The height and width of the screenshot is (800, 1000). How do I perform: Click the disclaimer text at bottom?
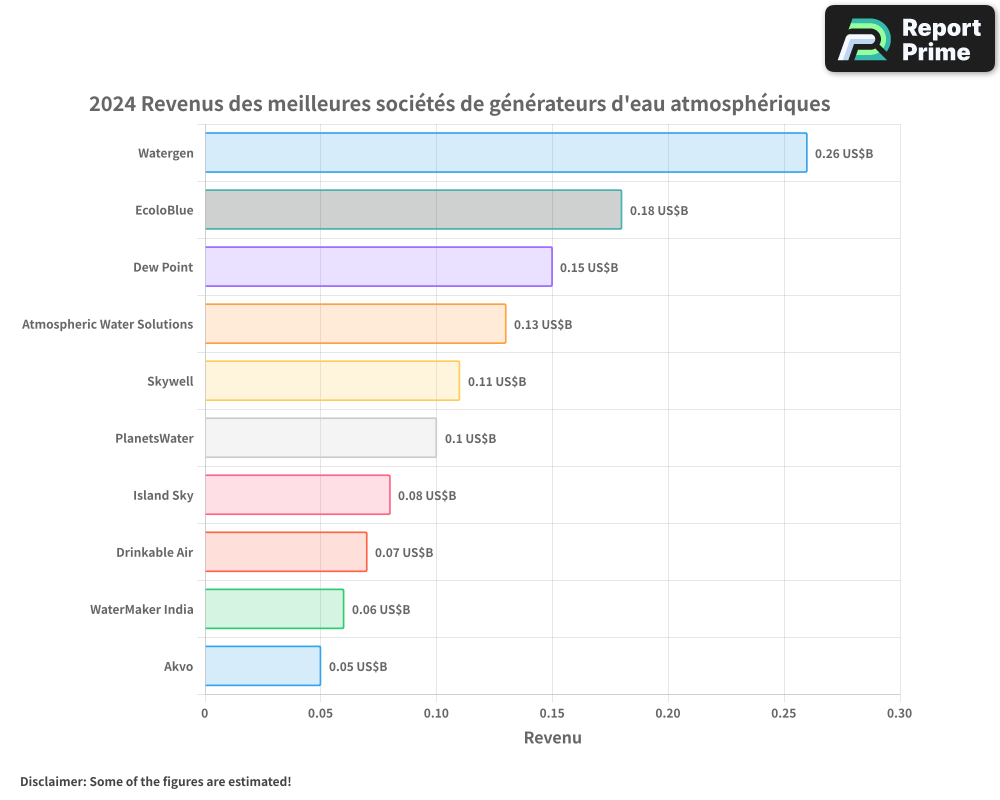[156, 781]
